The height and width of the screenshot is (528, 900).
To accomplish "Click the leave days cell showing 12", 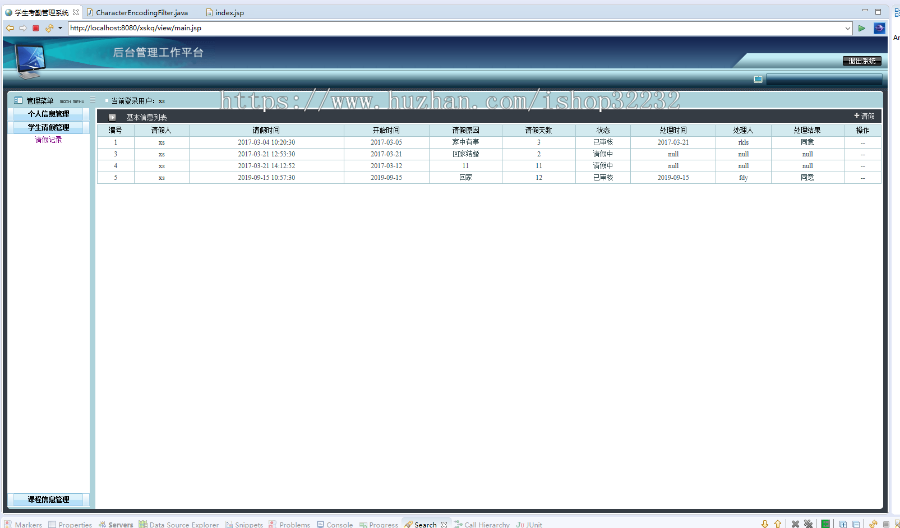I will 539,178.
